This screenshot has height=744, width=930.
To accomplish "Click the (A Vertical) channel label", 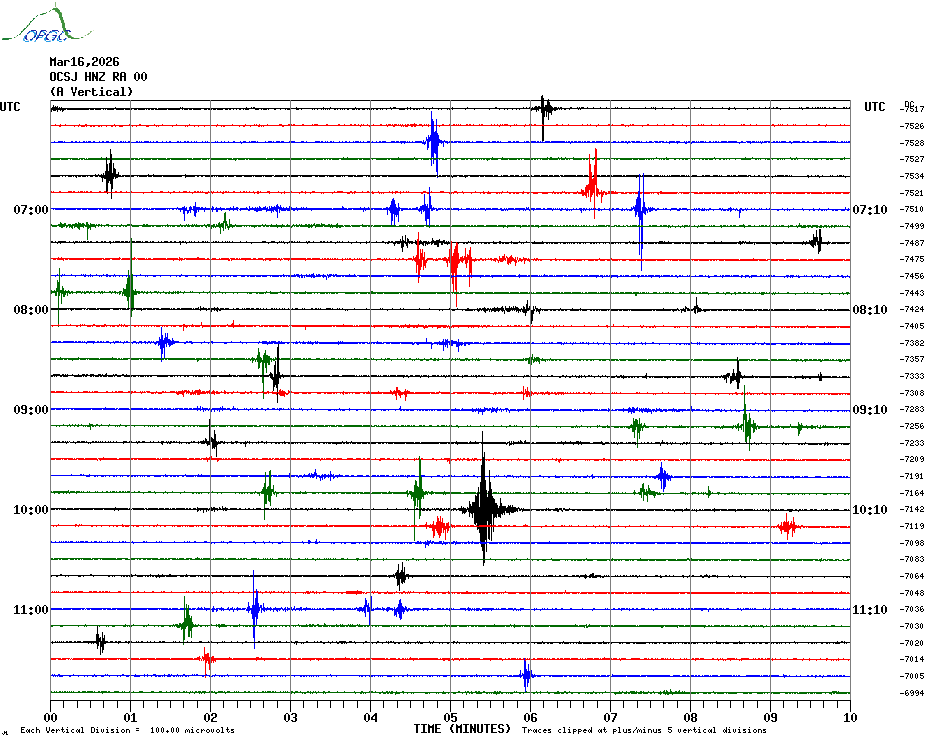I will 91,92.
